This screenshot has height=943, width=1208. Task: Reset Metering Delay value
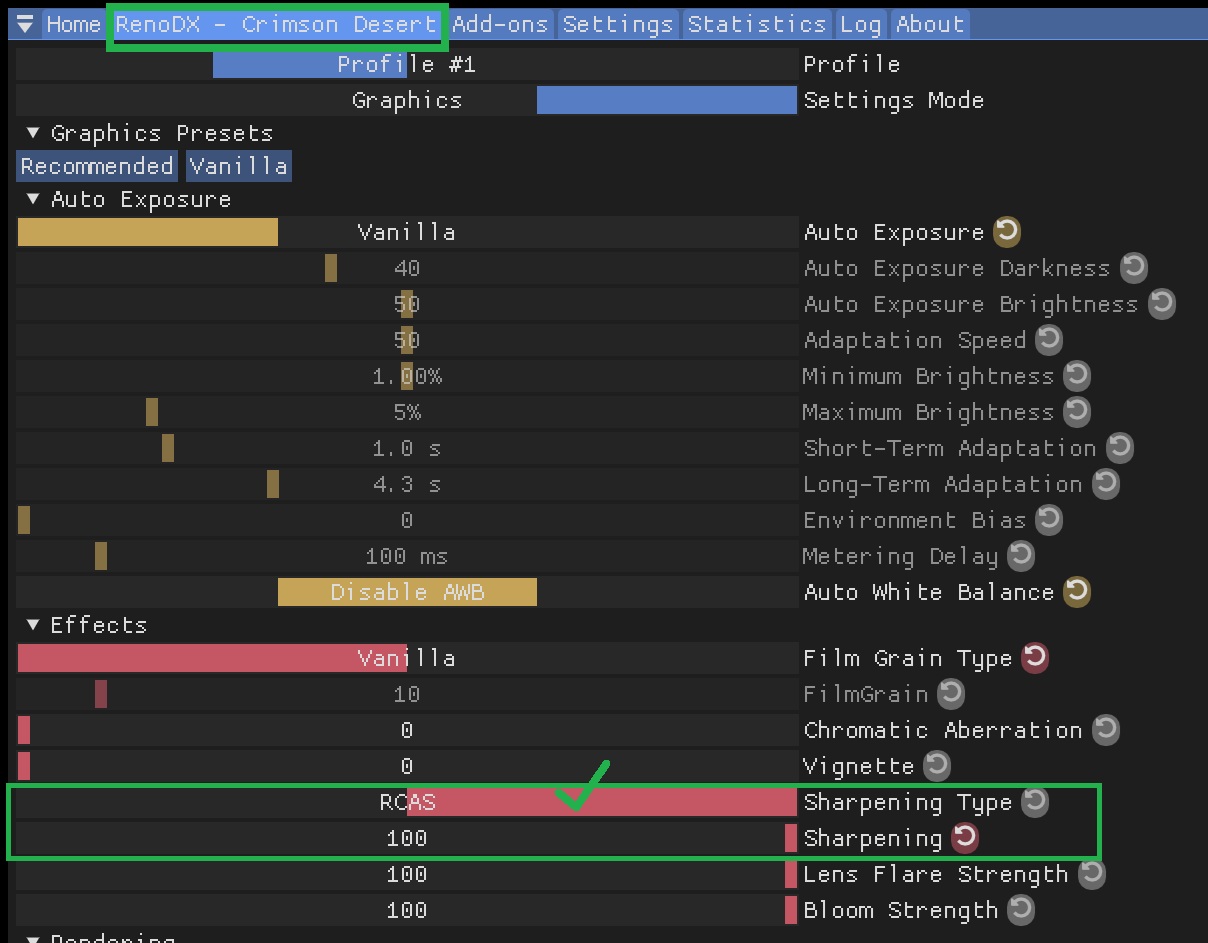pos(1021,556)
